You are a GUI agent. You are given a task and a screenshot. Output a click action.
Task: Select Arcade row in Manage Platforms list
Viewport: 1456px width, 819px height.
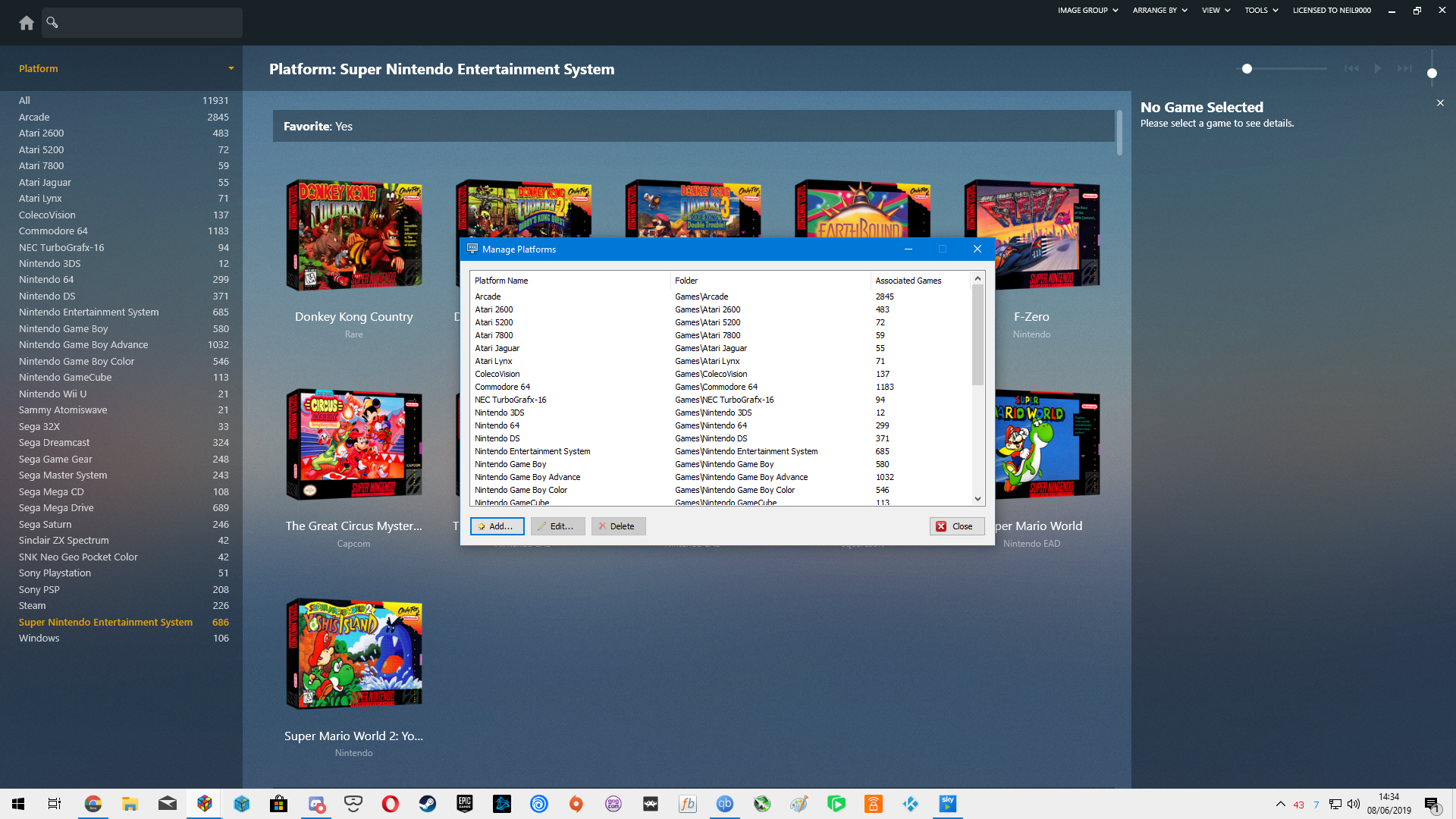pyautogui.click(x=720, y=297)
